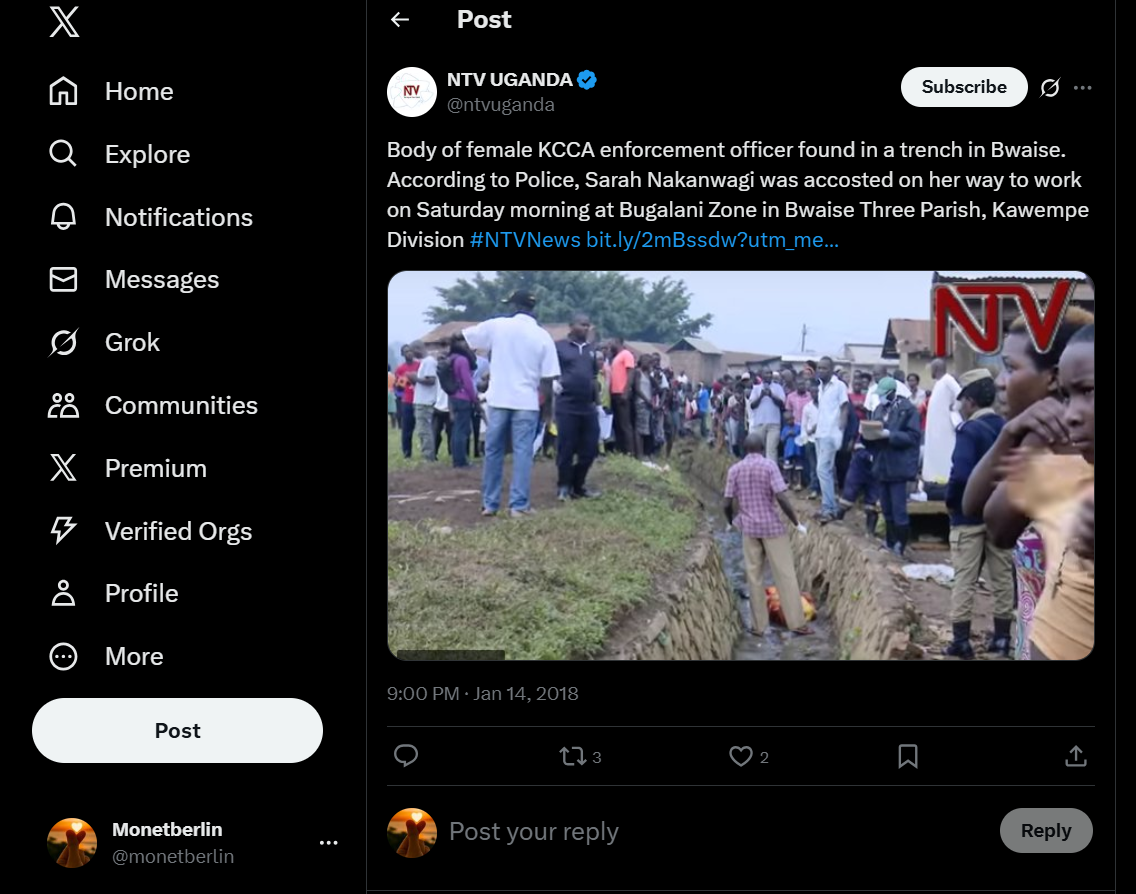Open the bit.ly link in post
Screen dimensions: 1136x894
pyautogui.click(x=712, y=240)
